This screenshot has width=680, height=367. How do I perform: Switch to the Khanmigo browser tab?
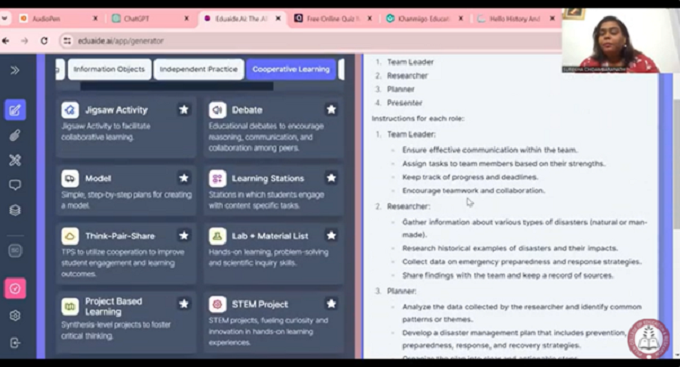[x=424, y=19]
